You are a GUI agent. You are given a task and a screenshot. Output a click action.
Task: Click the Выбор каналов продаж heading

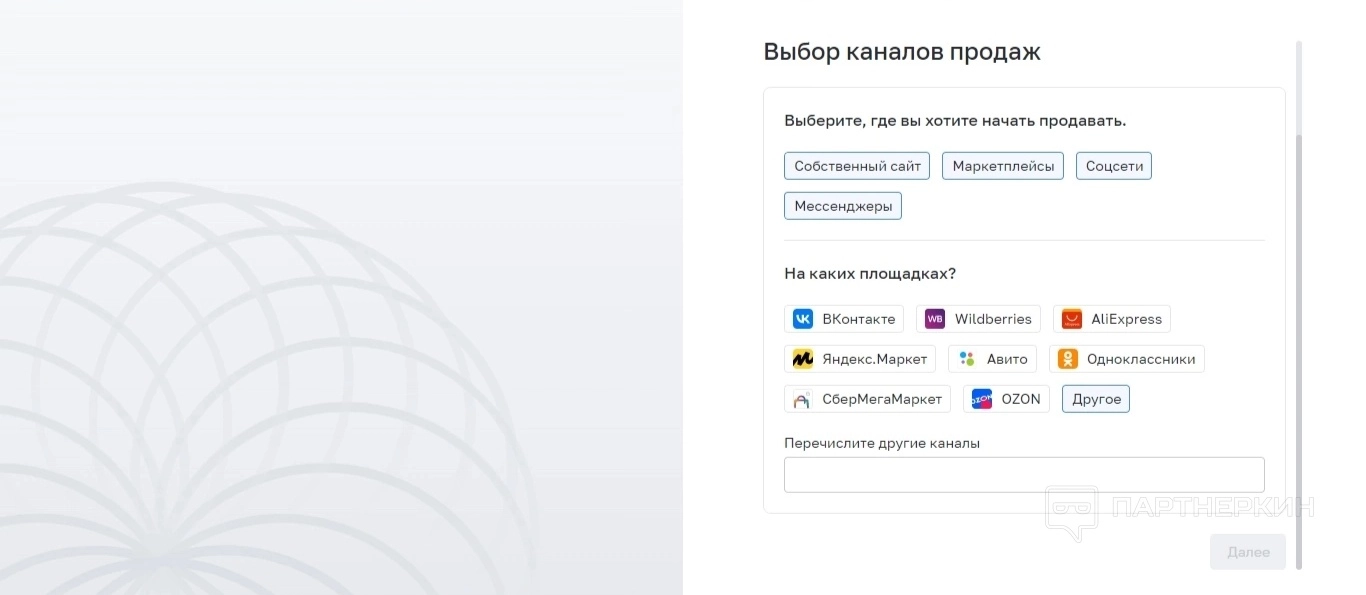(x=902, y=52)
